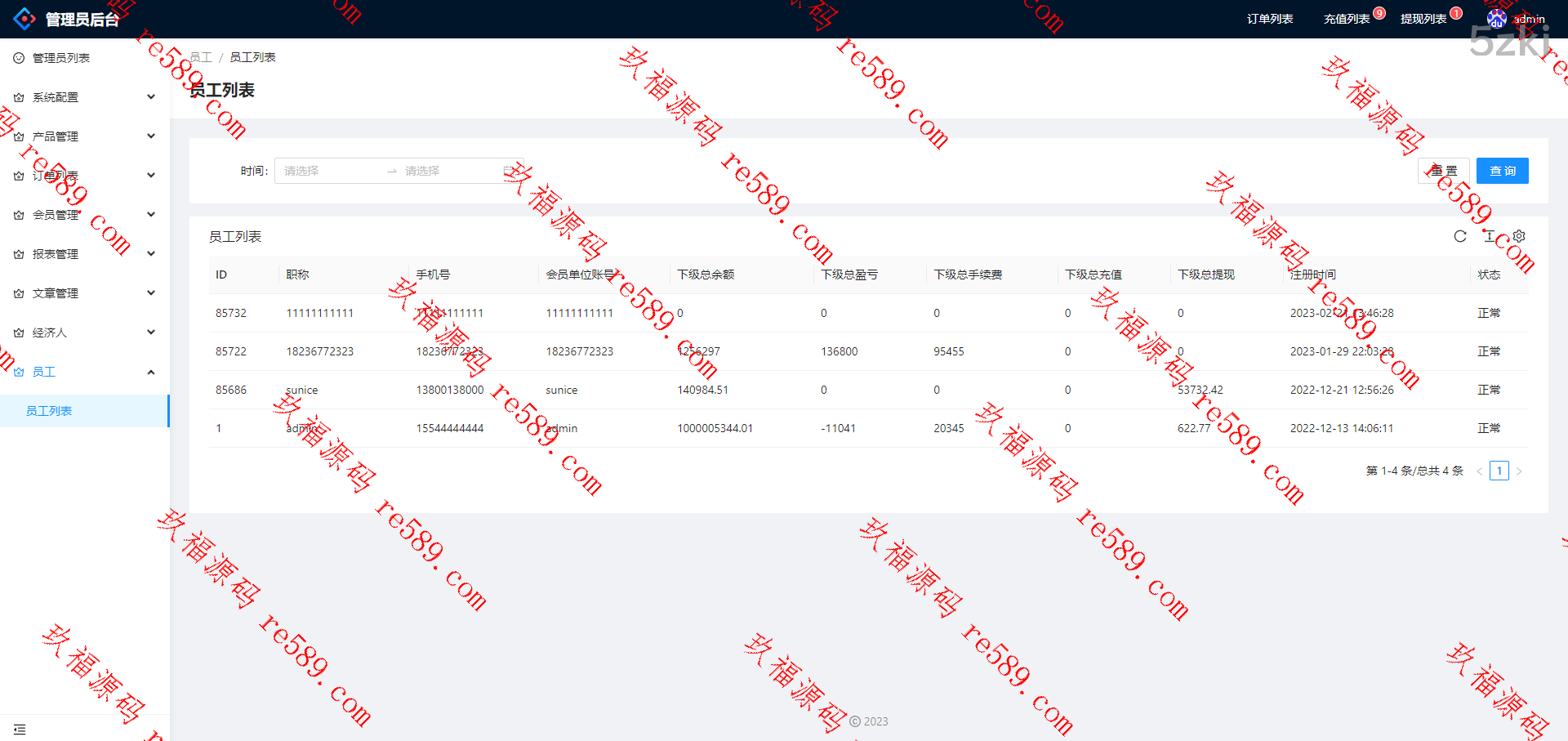Select 员工列表 submenu item

49,411
